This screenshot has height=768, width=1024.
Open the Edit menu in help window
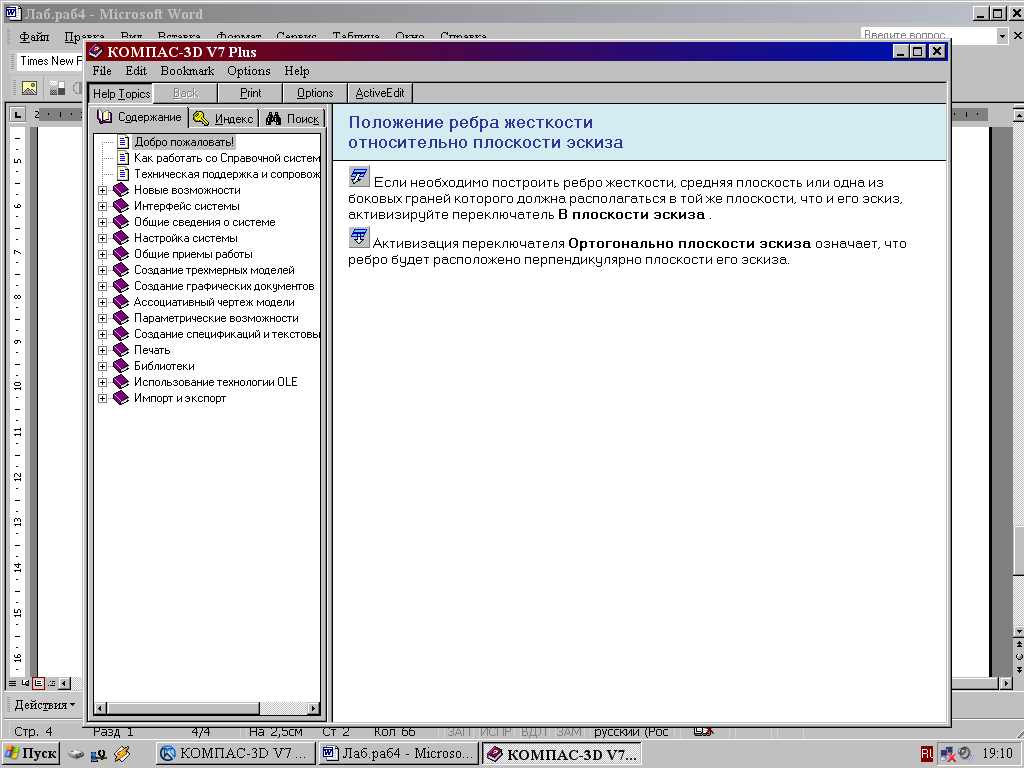pyautogui.click(x=136, y=71)
